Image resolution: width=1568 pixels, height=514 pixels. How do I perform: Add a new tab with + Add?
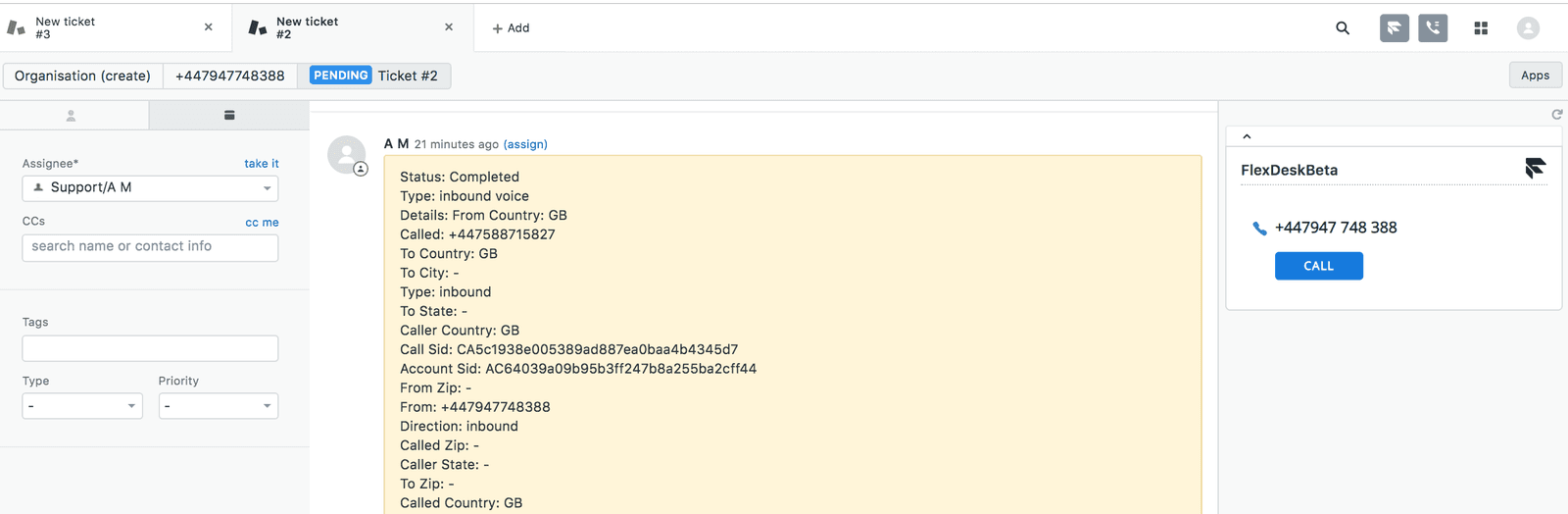pyautogui.click(x=511, y=28)
